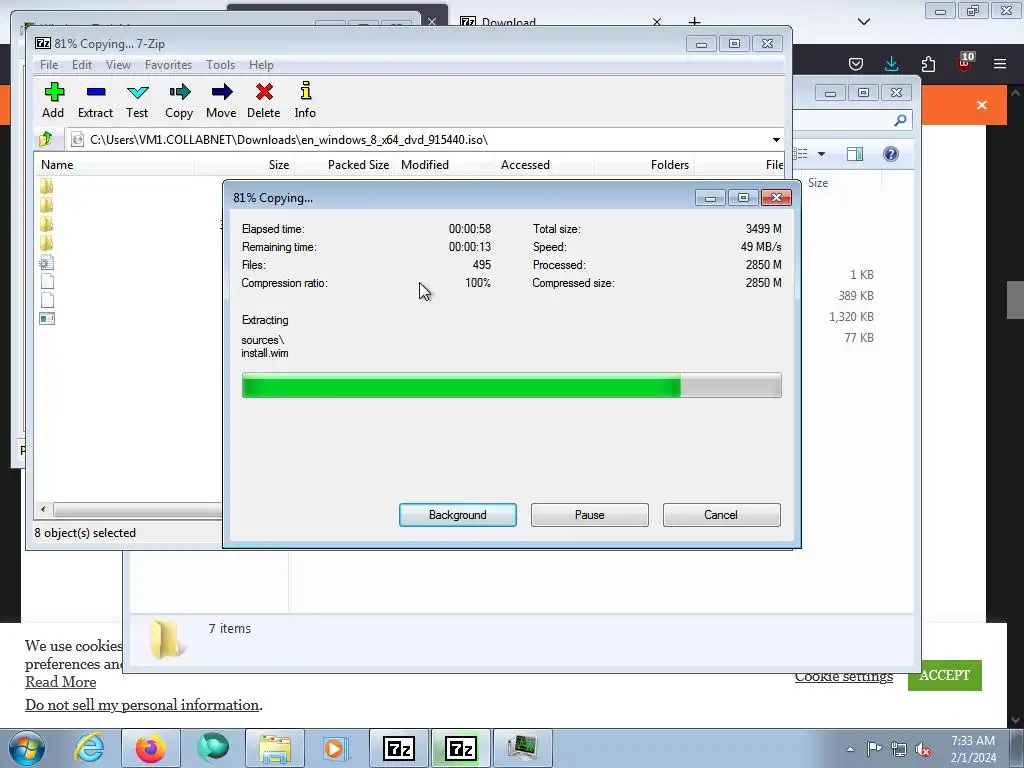Screen dimensions: 1024x768
Task: Open the File menu in 7-Zip
Action: point(49,65)
